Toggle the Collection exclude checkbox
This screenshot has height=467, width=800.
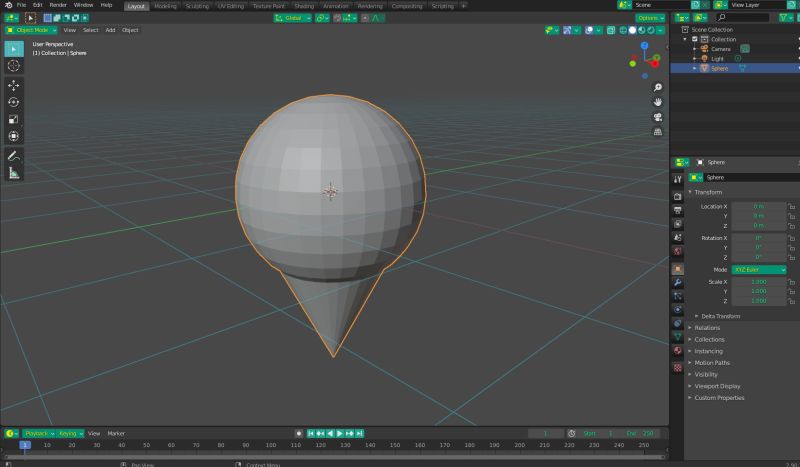[x=694, y=39]
